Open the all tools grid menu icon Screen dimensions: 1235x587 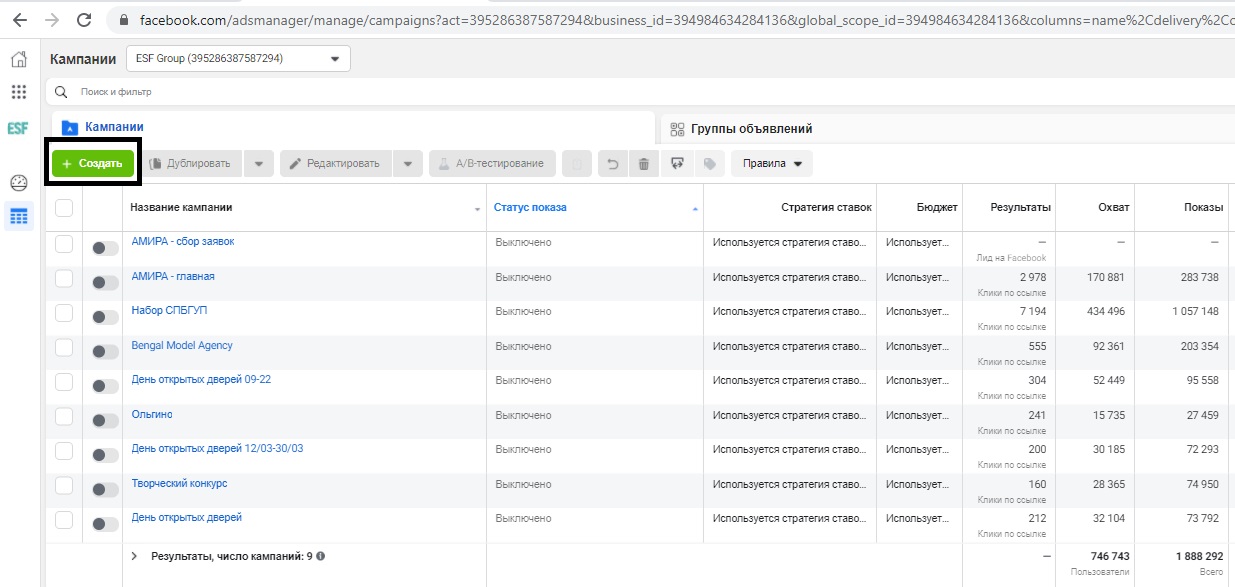18,92
